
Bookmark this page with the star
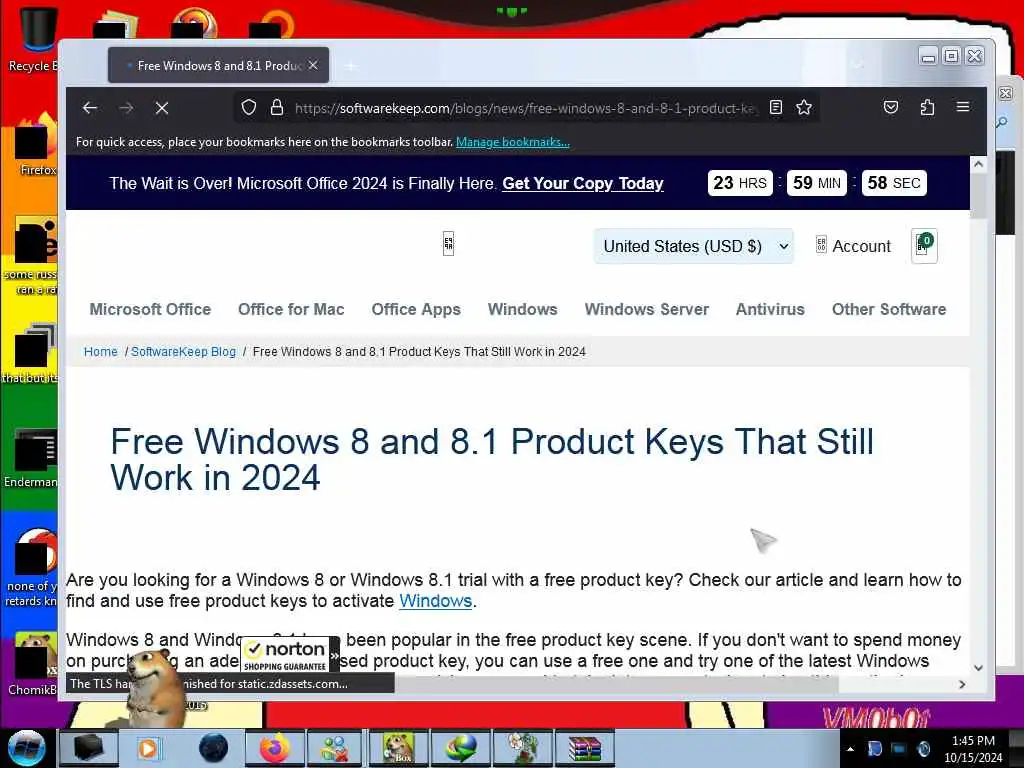[804, 107]
